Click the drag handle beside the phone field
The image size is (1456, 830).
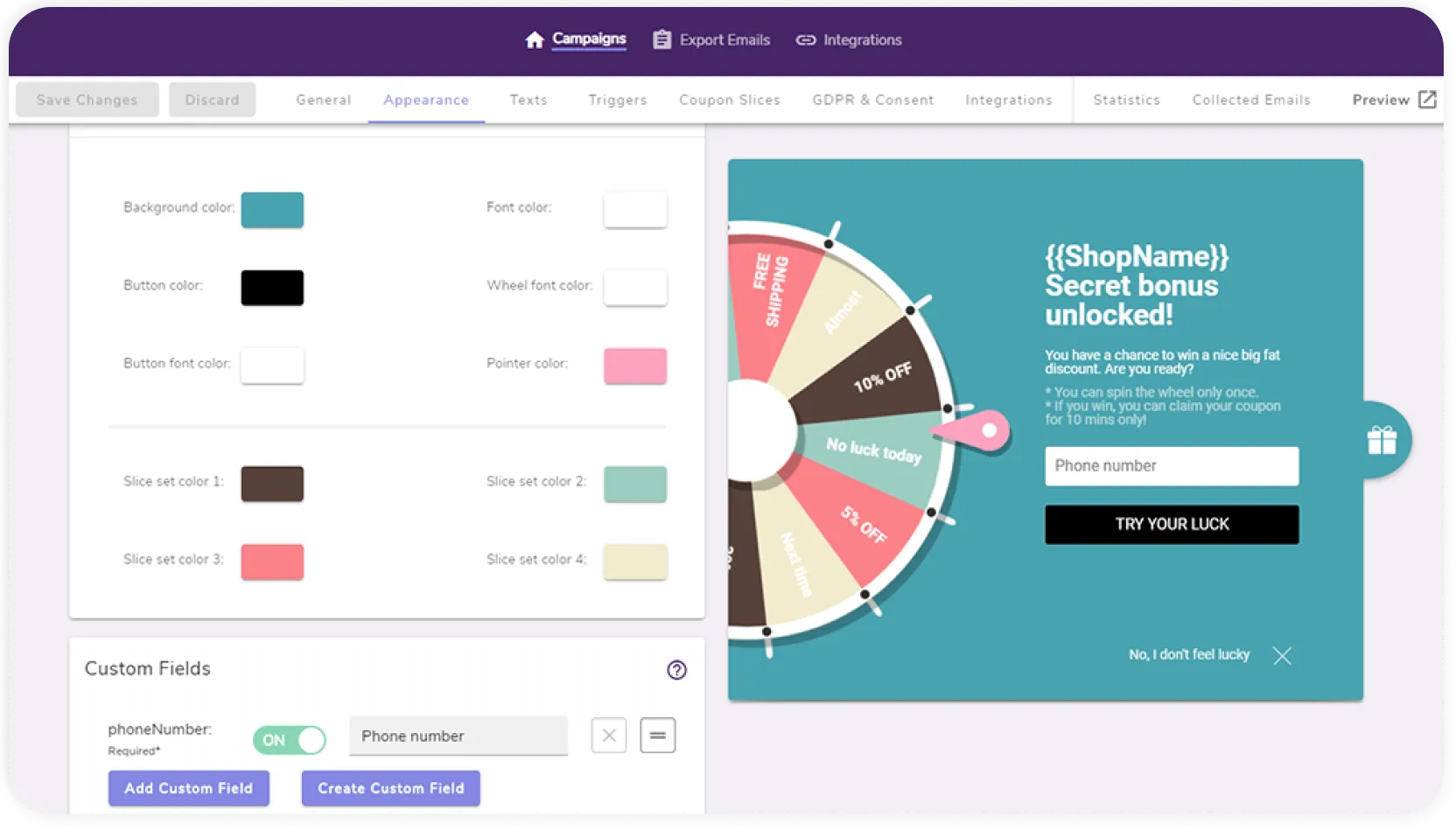coord(657,736)
